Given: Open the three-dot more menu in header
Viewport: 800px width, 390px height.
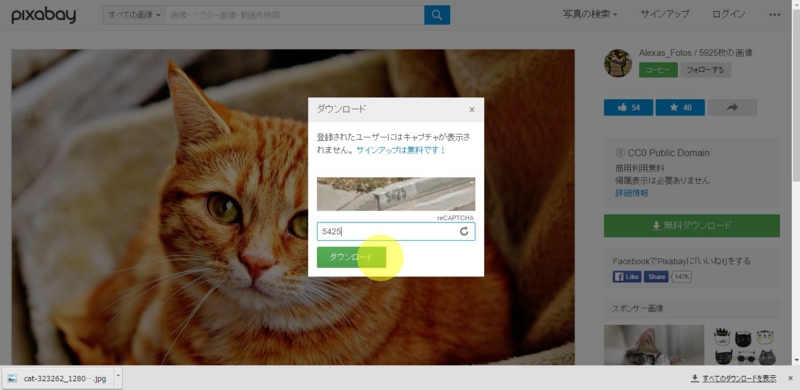Looking at the screenshot, I should [x=774, y=15].
